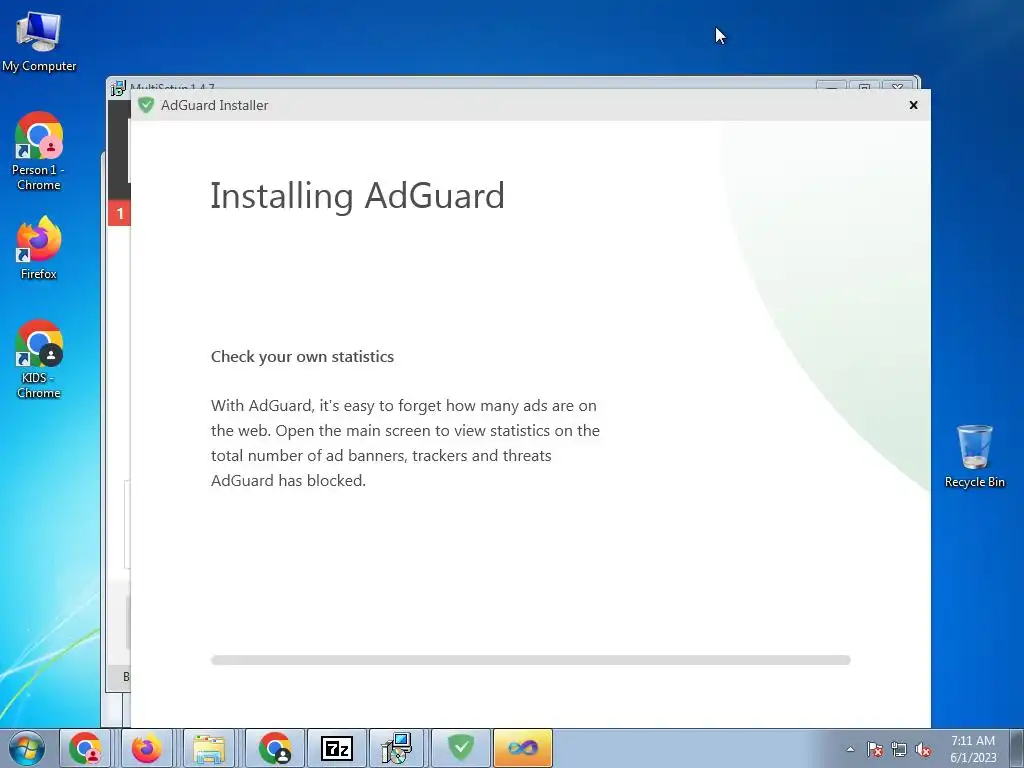Image resolution: width=1024 pixels, height=768 pixels.
Task: Open KIDS - Chrome desktop shortcut
Action: 39,359
